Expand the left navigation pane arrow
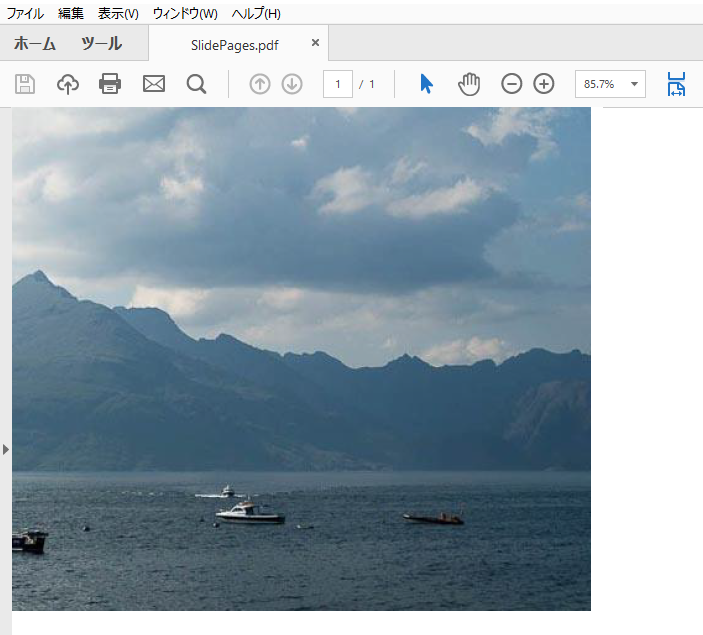Viewport: 703px width, 635px height. 6,449
